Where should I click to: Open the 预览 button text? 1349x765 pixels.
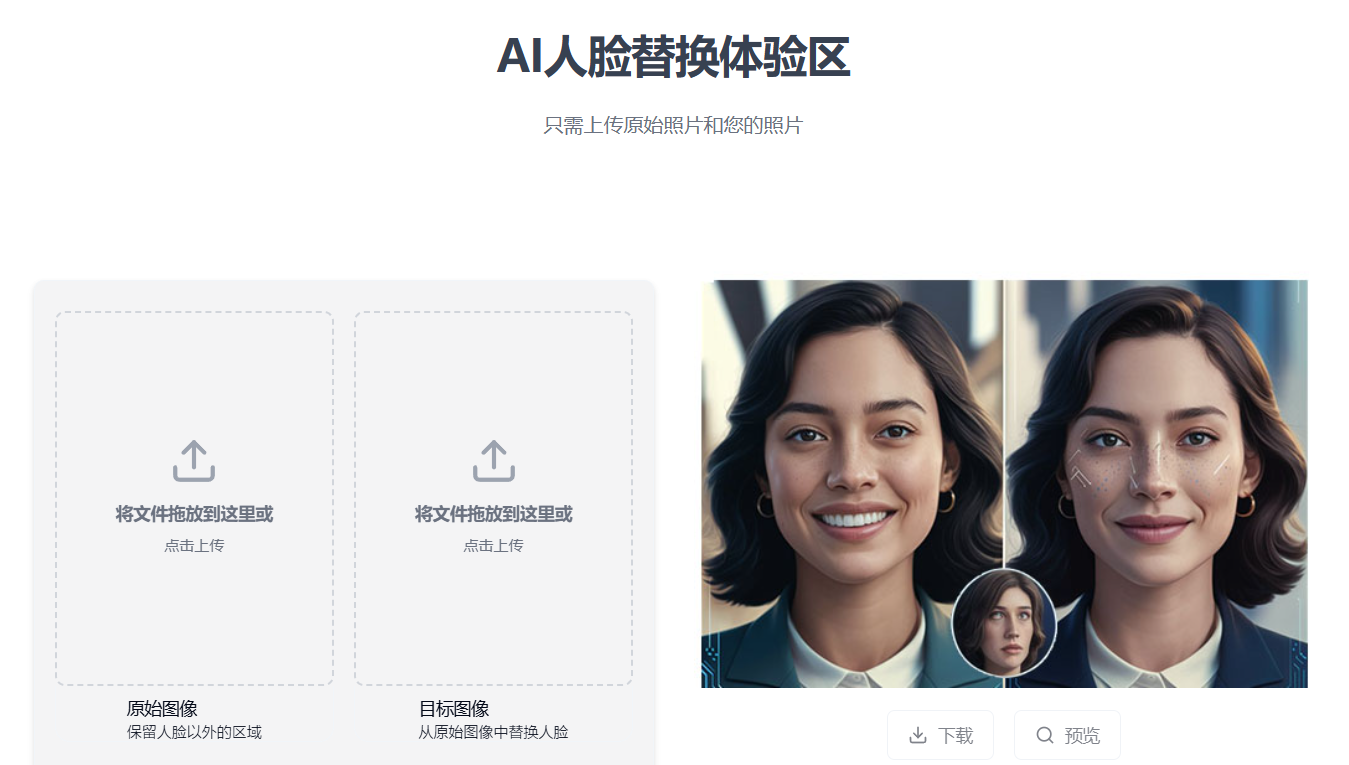[1082, 736]
